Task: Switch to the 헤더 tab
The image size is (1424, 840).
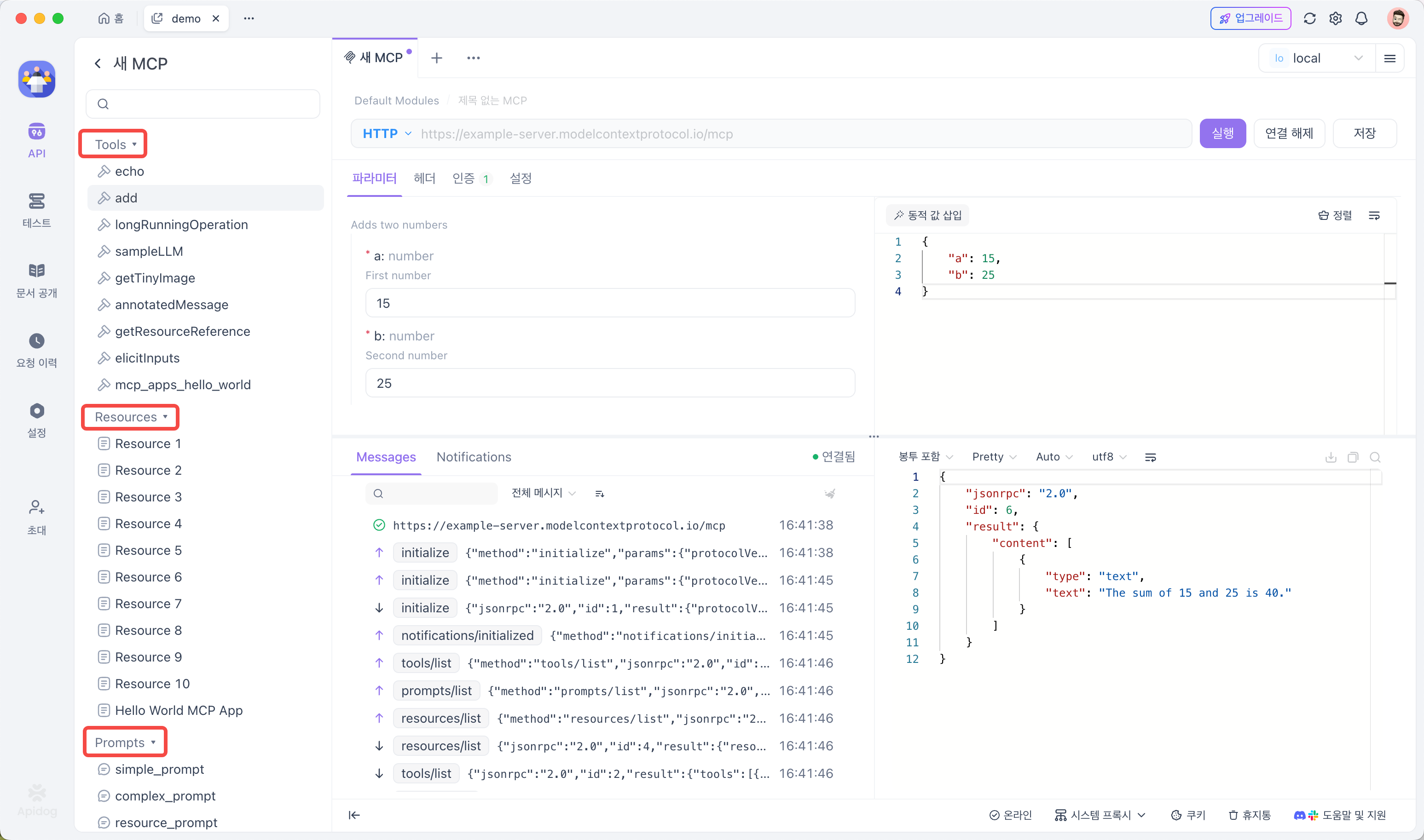Action: [424, 179]
